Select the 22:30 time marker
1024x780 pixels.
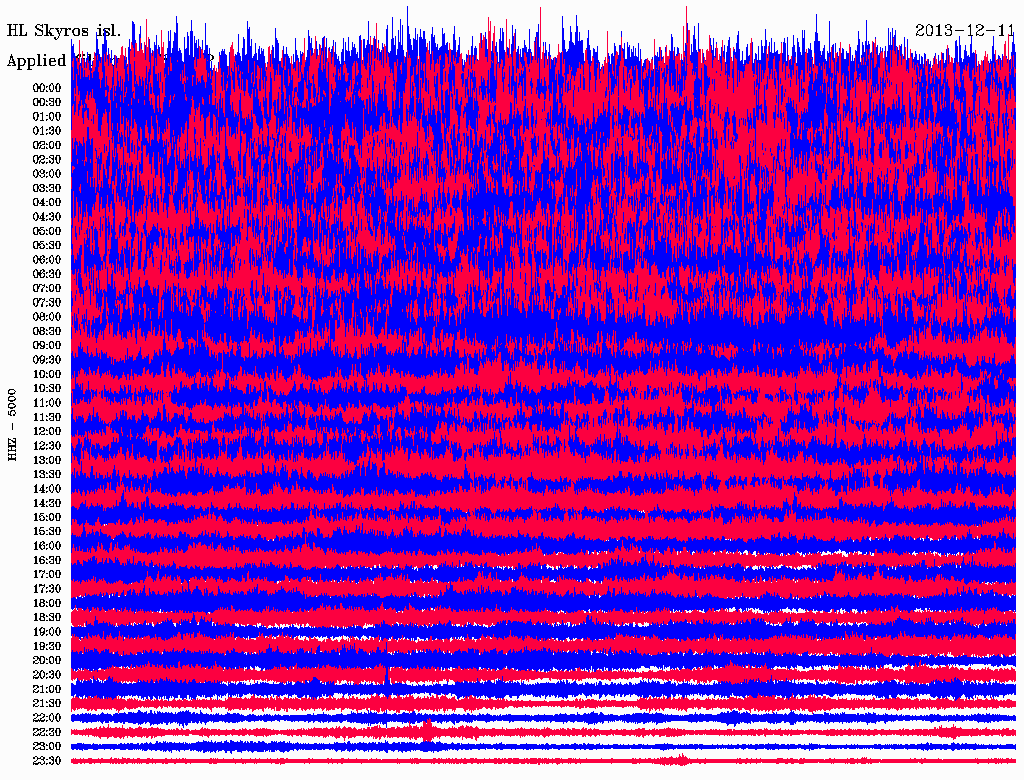[x=47, y=732]
